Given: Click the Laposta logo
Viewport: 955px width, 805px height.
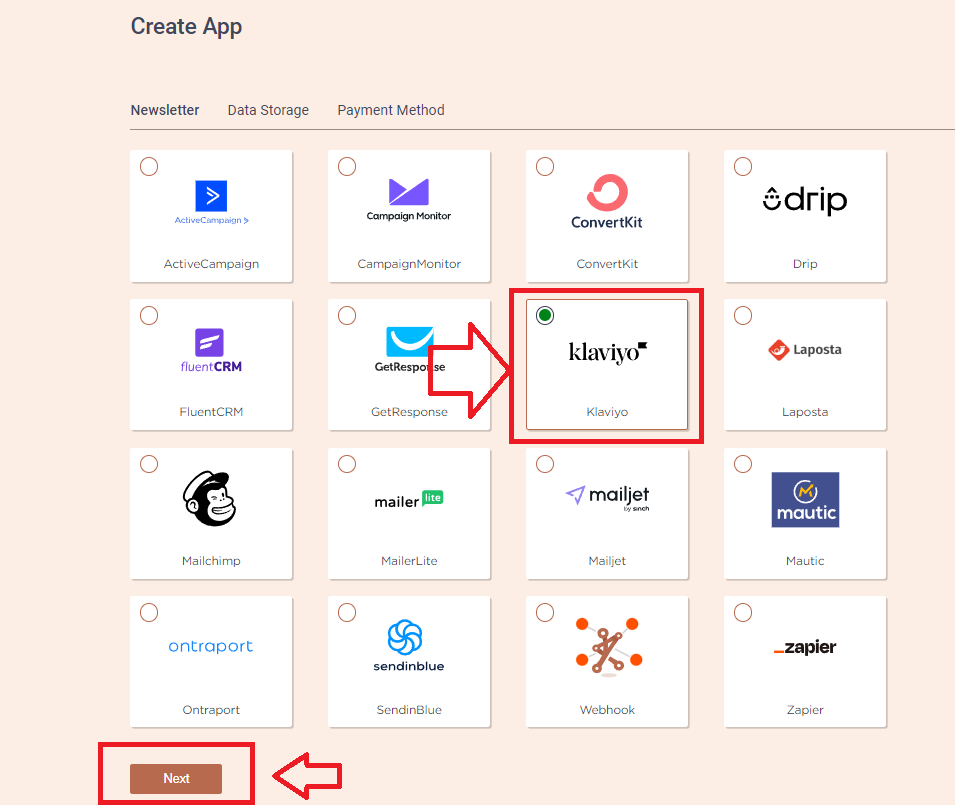Looking at the screenshot, I should (x=805, y=350).
